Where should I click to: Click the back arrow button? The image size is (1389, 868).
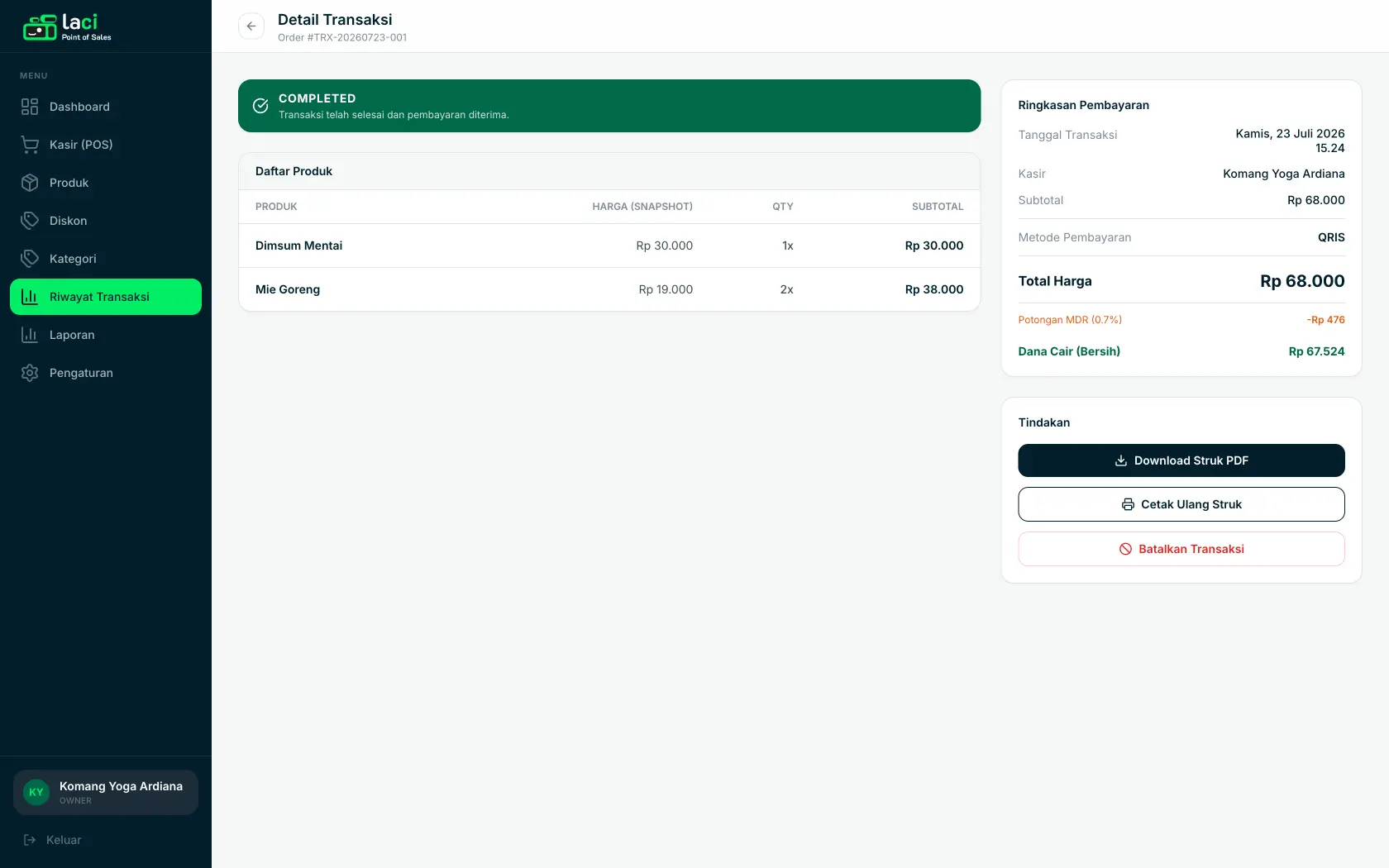pos(251,26)
